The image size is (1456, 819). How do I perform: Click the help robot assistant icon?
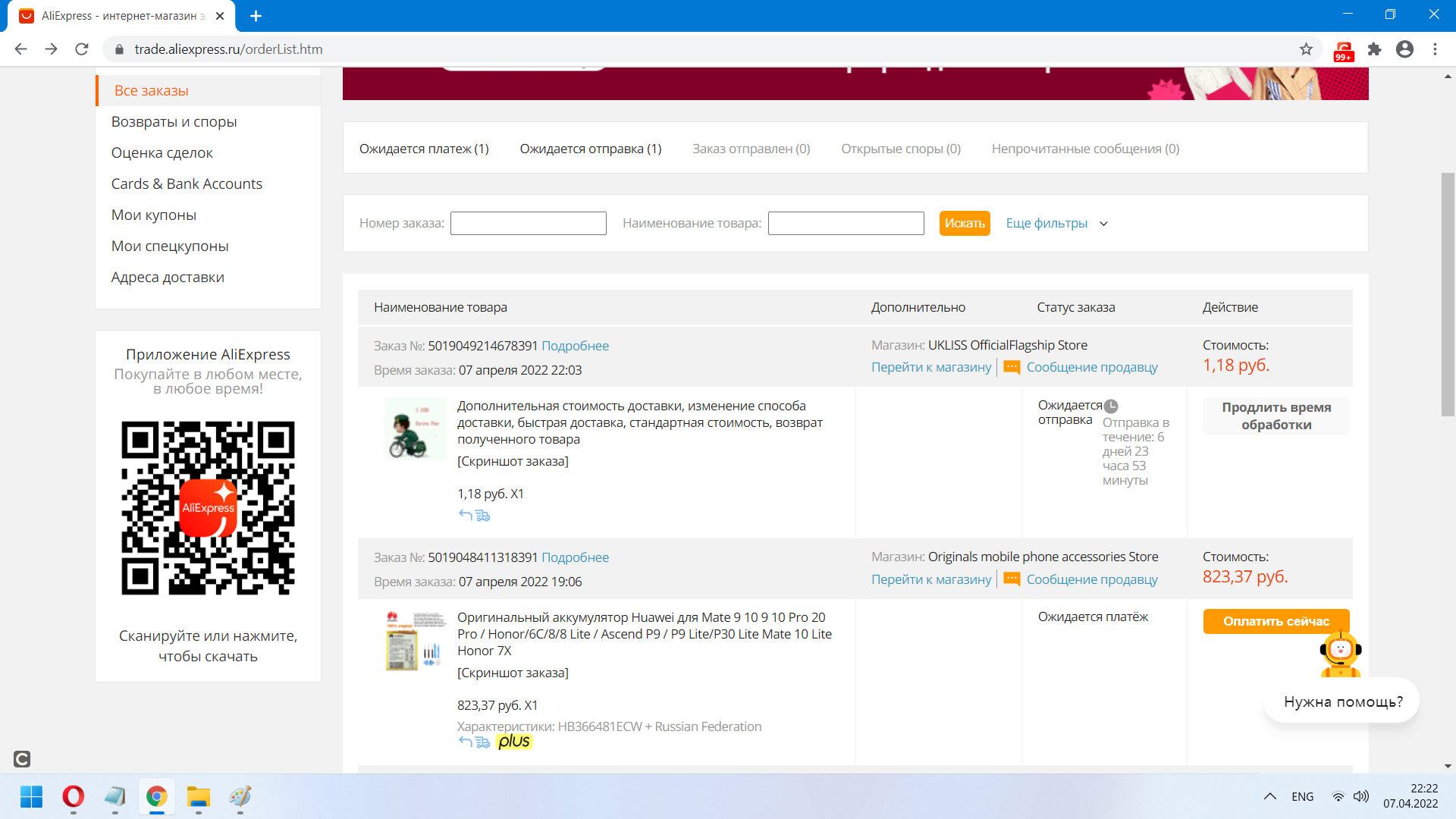click(1340, 653)
